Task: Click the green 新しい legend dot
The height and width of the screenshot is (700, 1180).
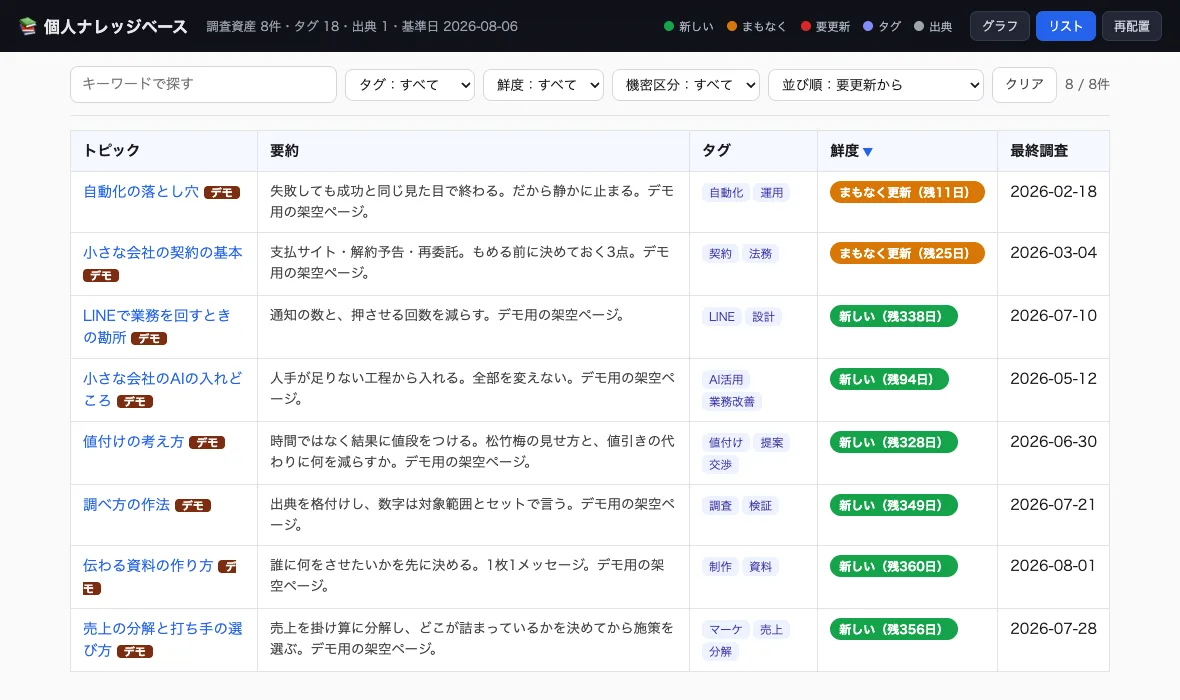Action: coord(668,26)
